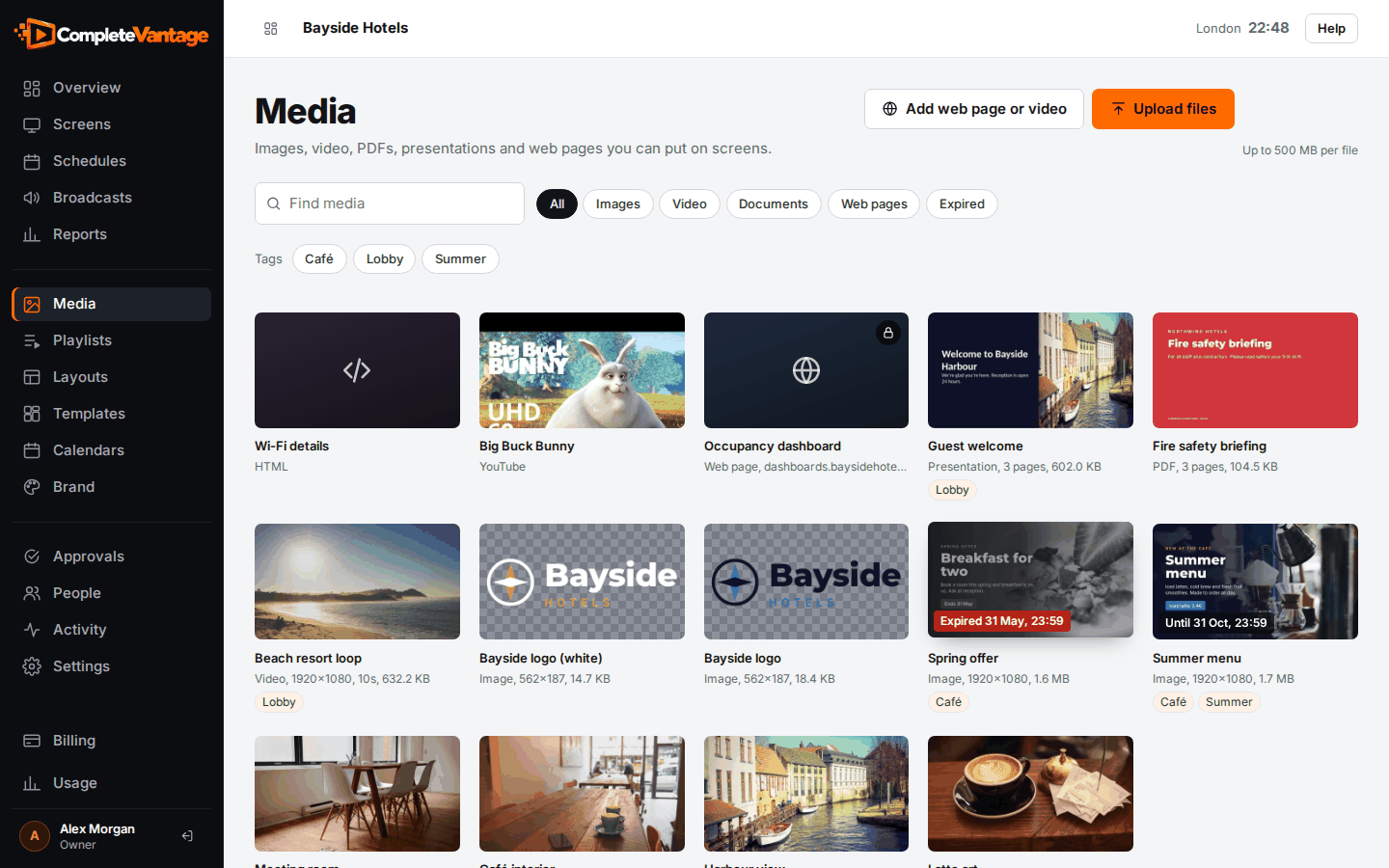Filter media by Documents
Viewport: 1389px width, 868px height.
point(774,203)
